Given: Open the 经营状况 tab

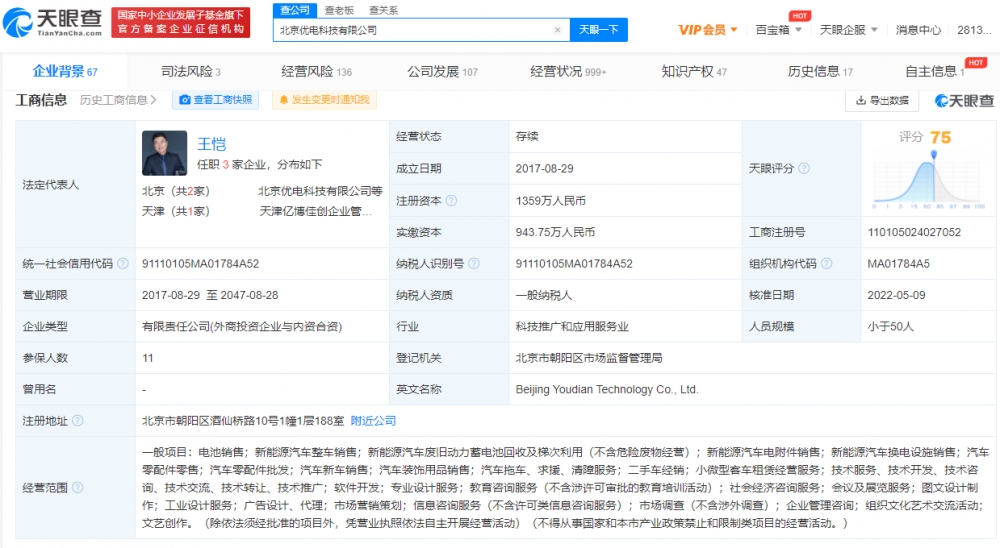Looking at the screenshot, I should (568, 71).
